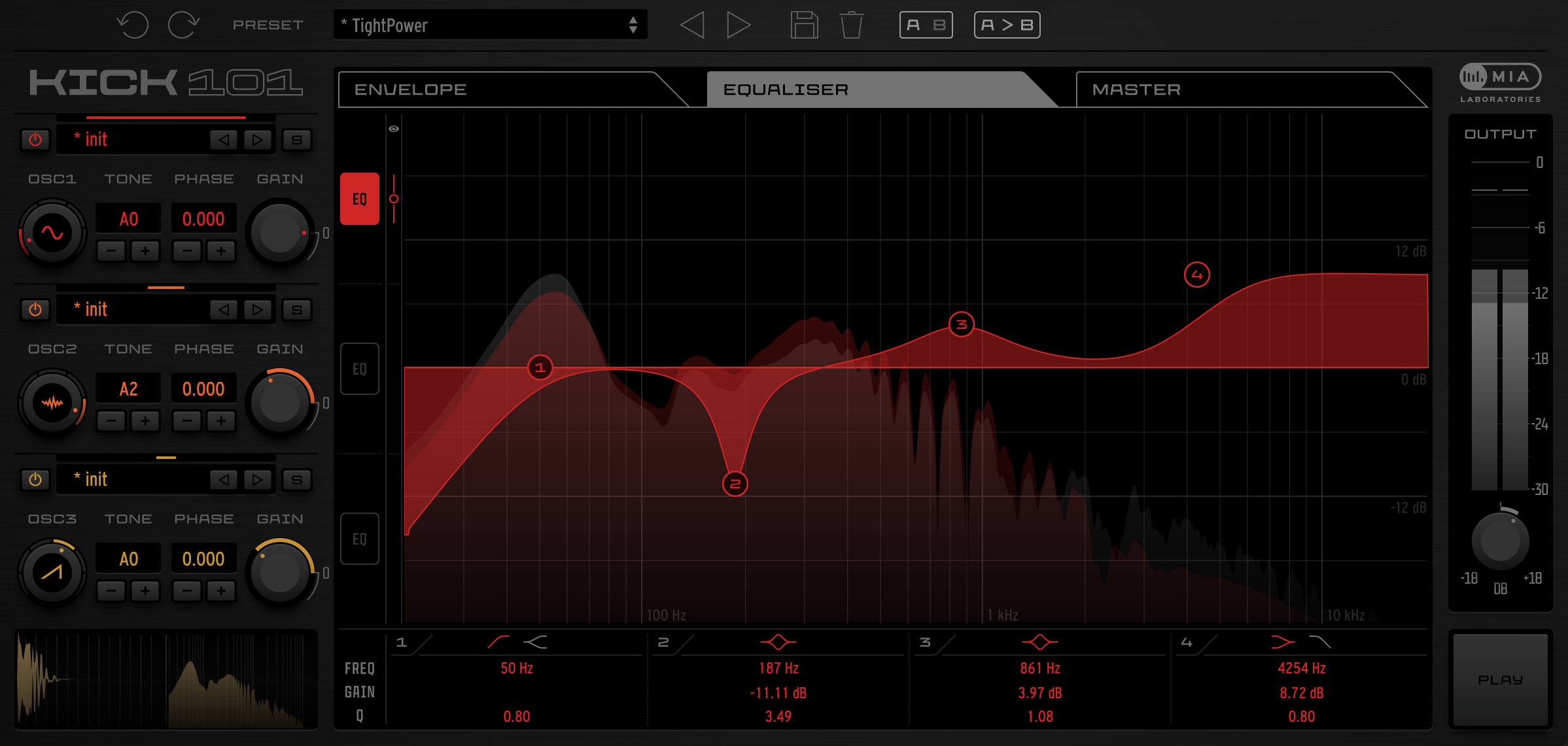Open the TightPower preset dropdown
Image resolution: width=1568 pixels, height=746 pixels.
tap(489, 25)
